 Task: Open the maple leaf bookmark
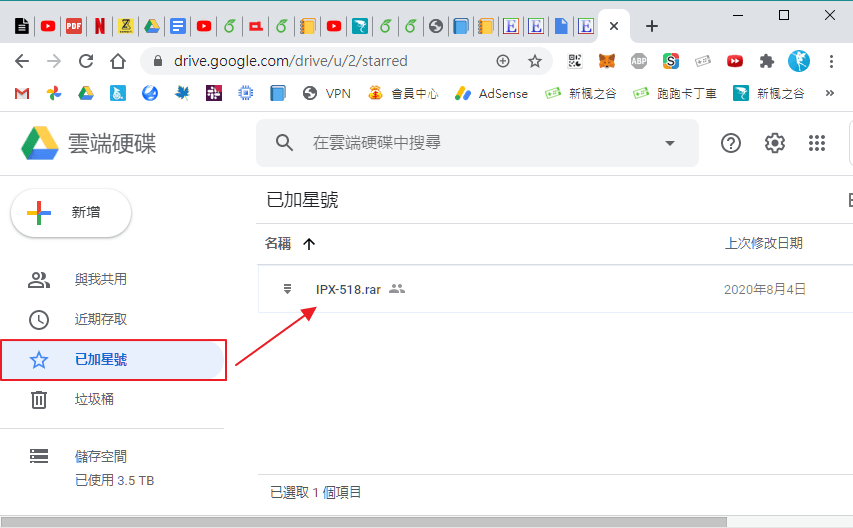(182, 94)
